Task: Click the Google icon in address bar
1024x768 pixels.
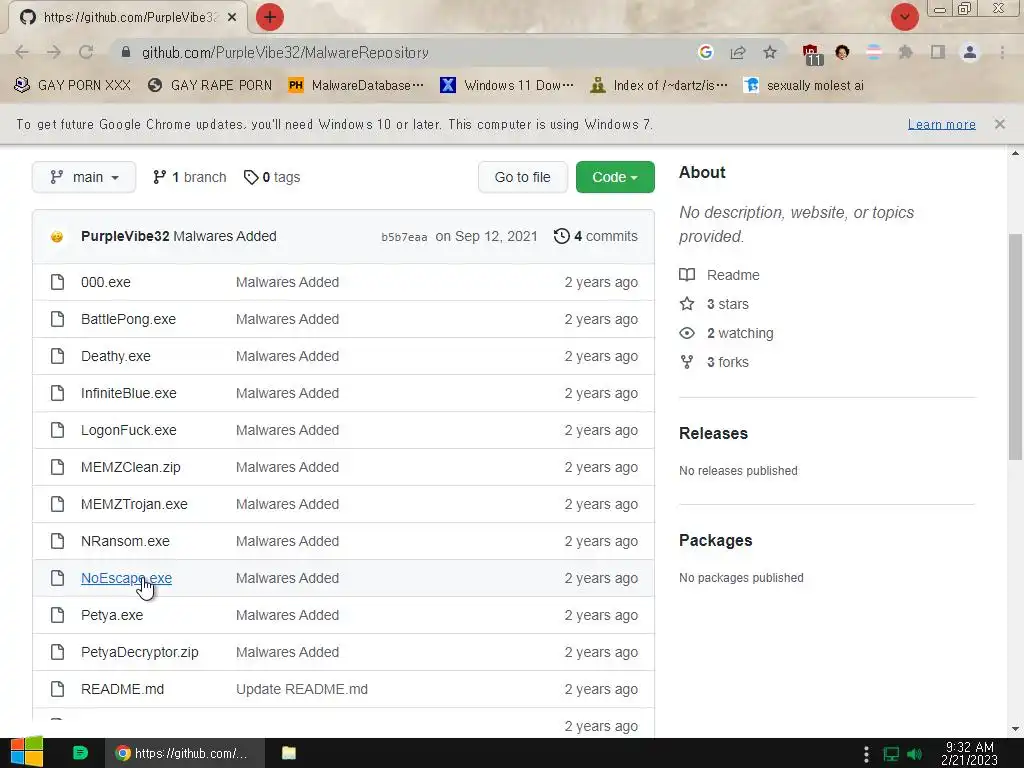Action: (x=705, y=52)
